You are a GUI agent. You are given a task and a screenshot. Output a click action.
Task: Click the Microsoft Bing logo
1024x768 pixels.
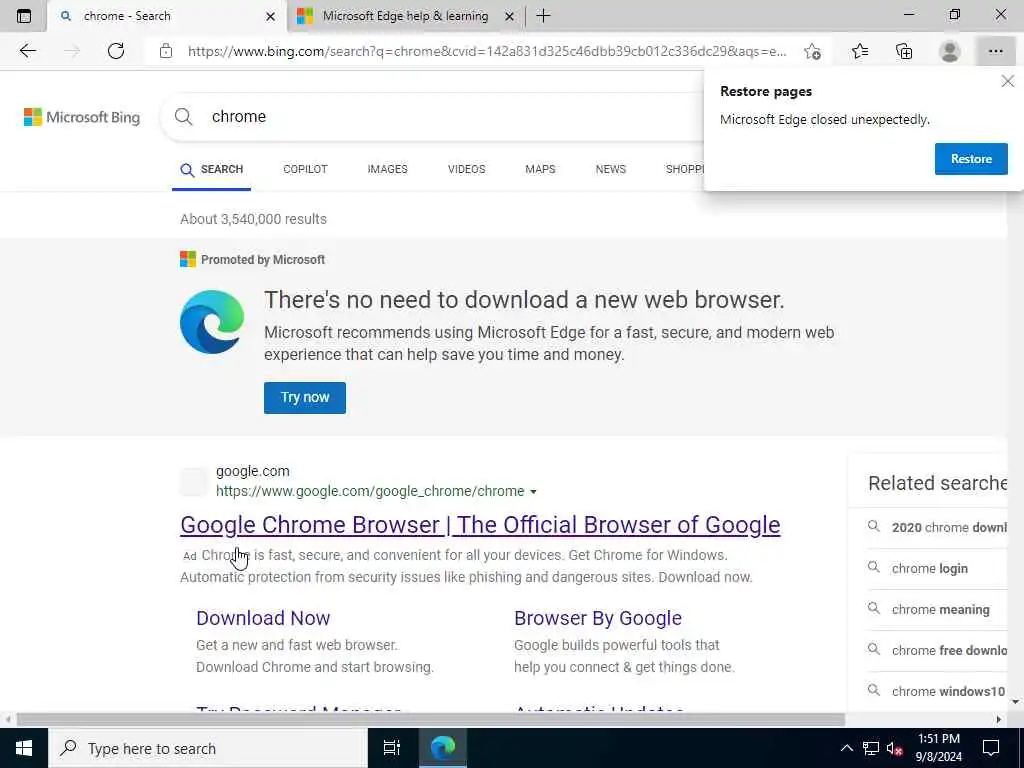[82, 117]
